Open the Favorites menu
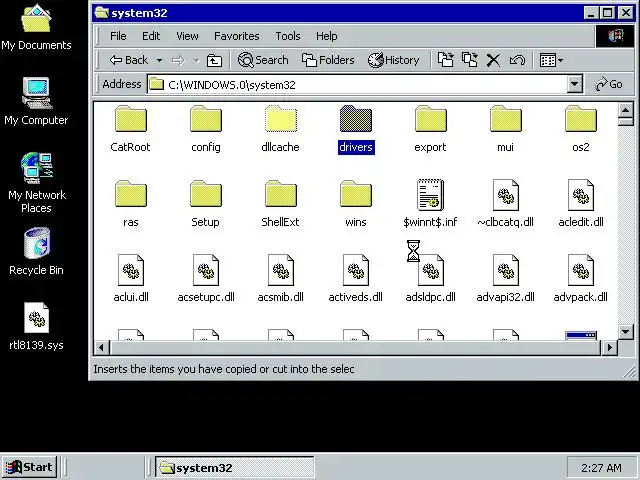The height and width of the screenshot is (480, 640). (x=237, y=36)
